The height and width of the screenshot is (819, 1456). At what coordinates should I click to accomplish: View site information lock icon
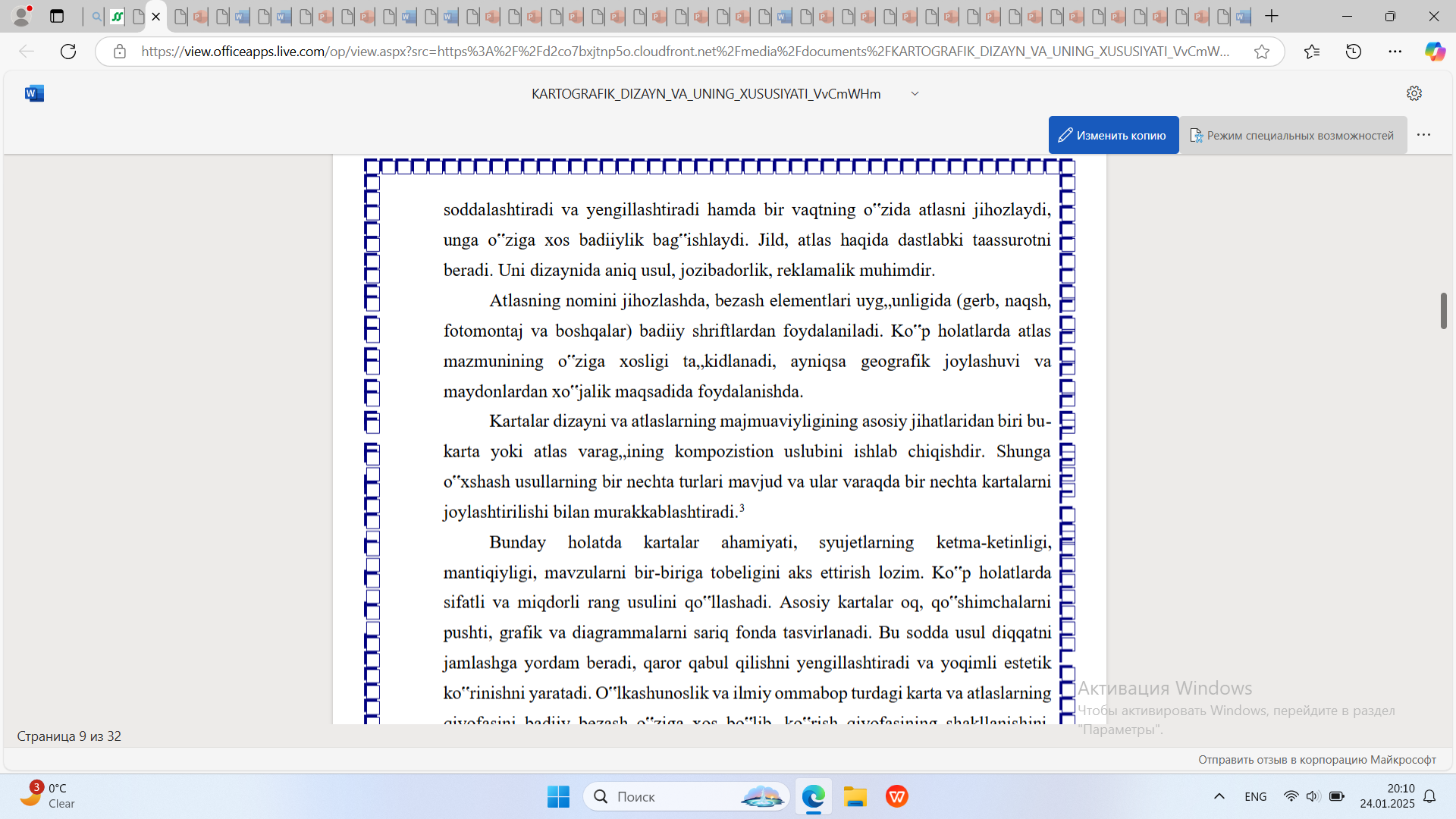pos(119,52)
